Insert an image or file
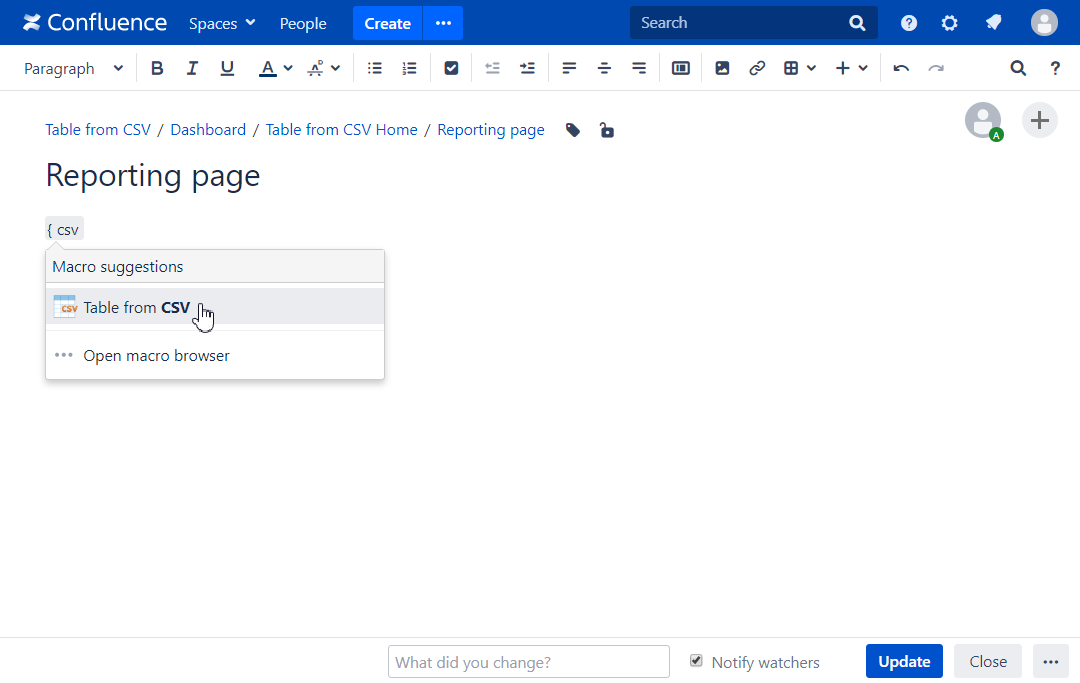 tap(722, 68)
